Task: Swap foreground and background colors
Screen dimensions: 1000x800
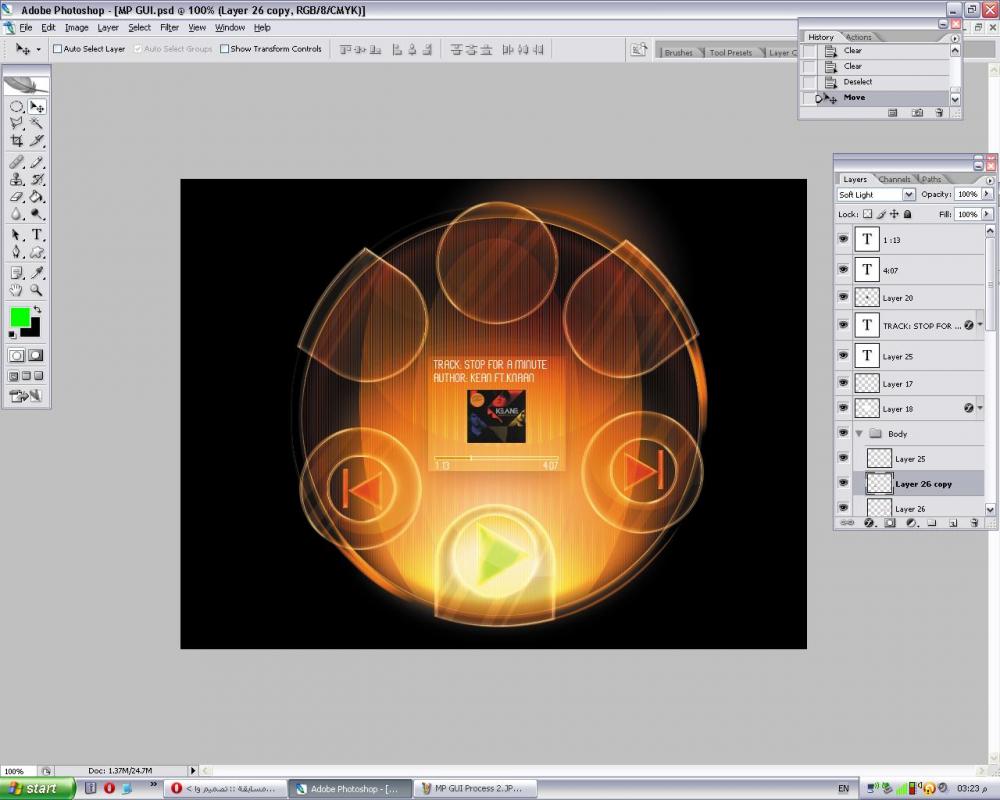Action: point(38,309)
